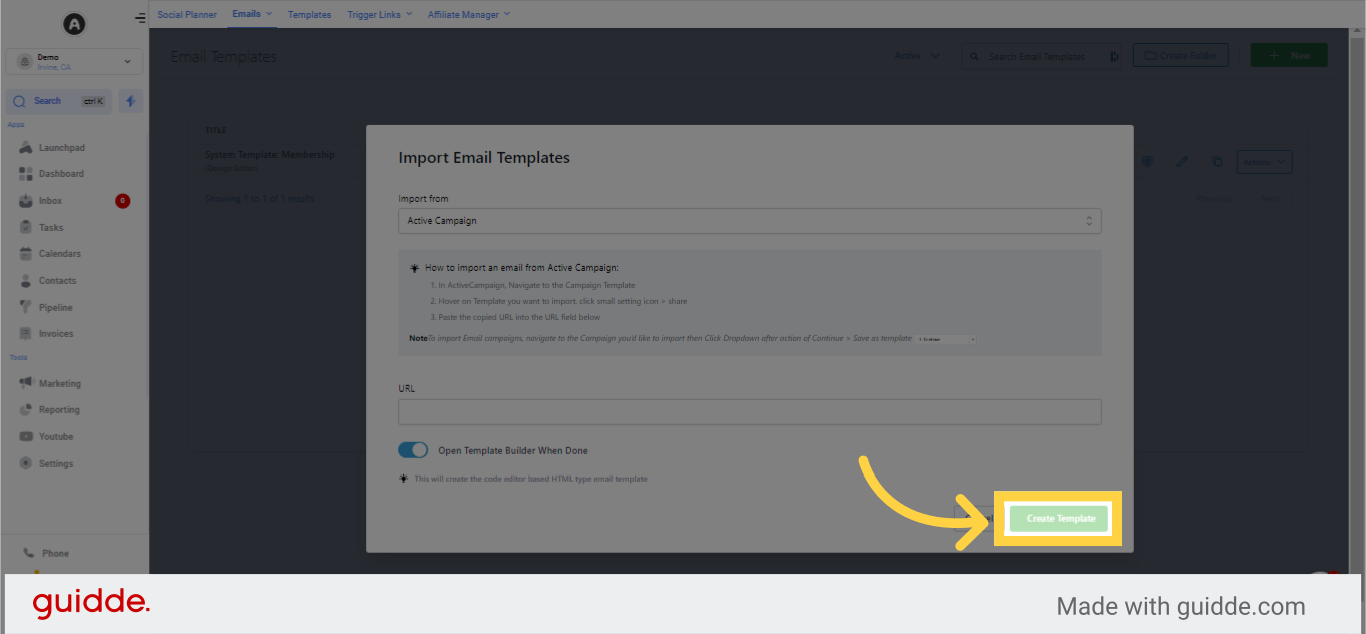The image size is (1366, 634).
Task: Click the Invoices icon in sidebar
Action: (x=26, y=334)
